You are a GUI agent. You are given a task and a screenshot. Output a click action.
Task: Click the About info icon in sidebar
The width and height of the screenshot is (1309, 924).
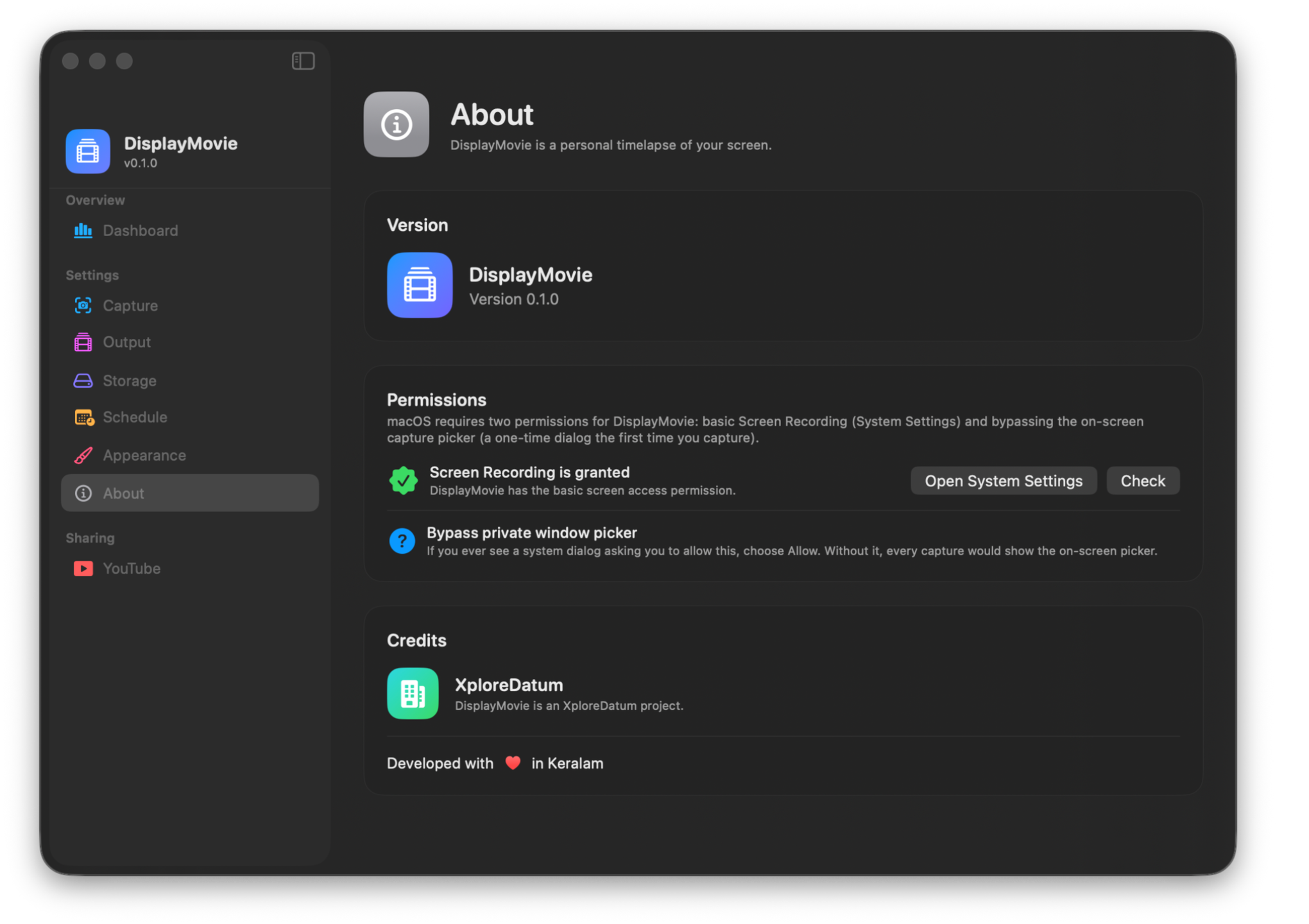click(83, 493)
